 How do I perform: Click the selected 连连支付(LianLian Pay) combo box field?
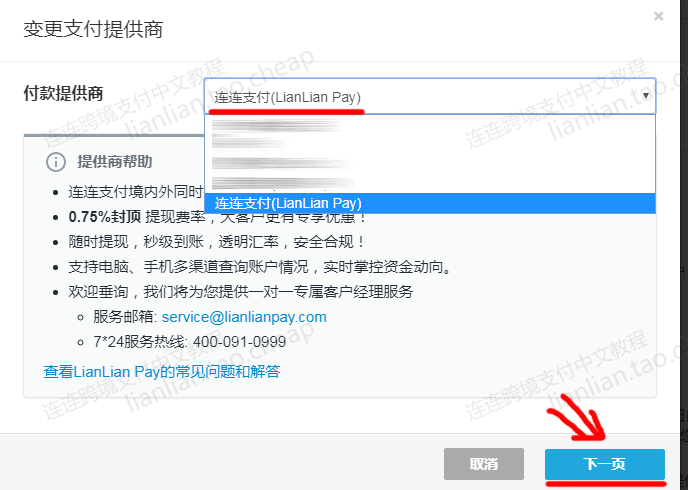(x=430, y=97)
